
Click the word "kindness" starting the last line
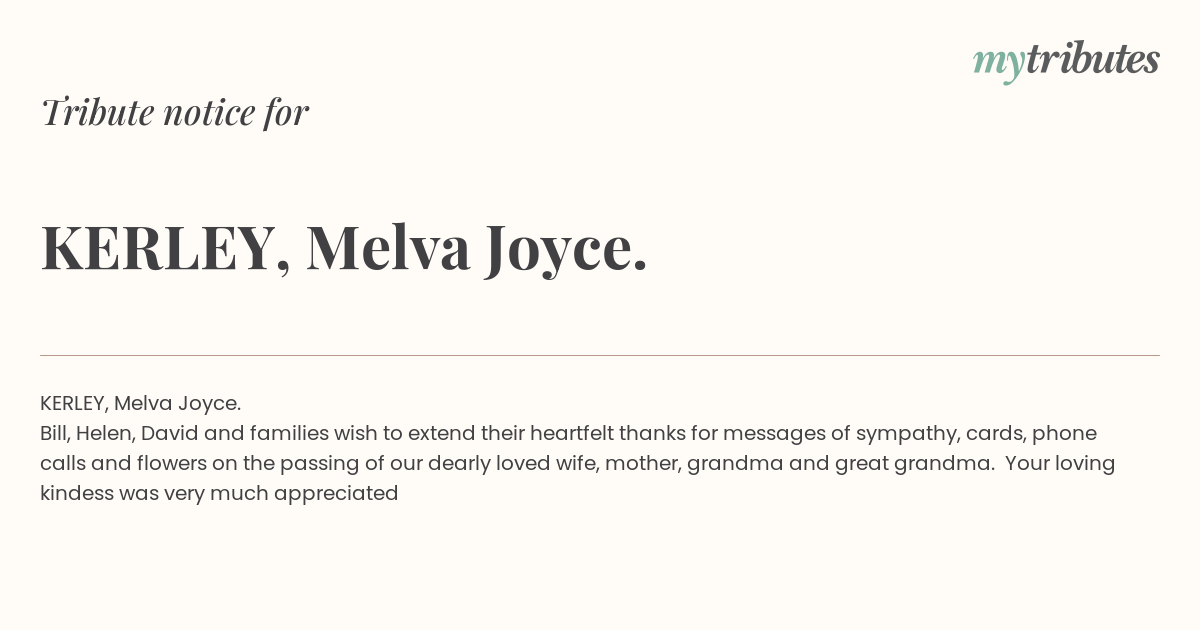(x=77, y=494)
